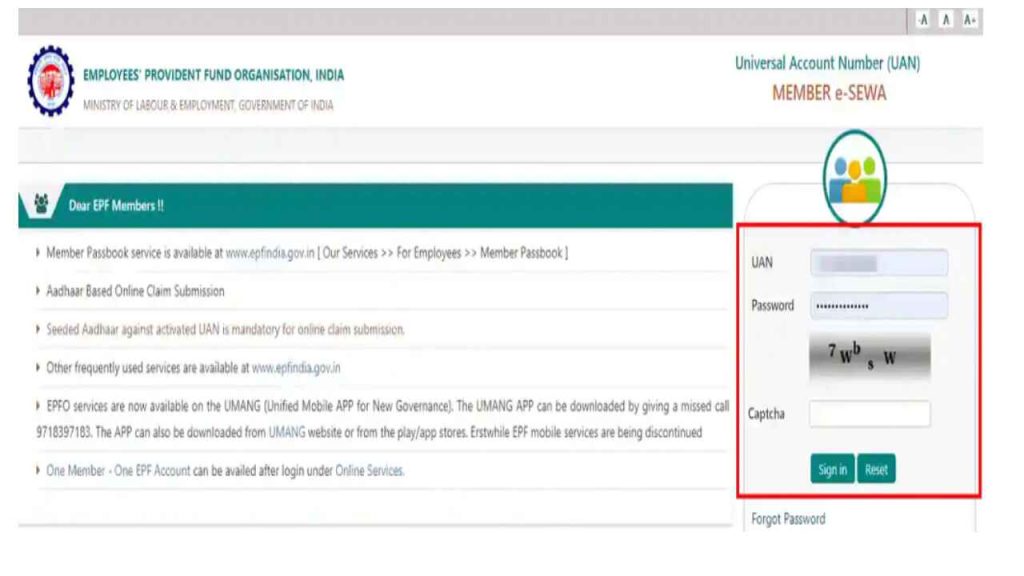Click the Sign in button
The width and height of the screenshot is (1024, 576).
(832, 469)
